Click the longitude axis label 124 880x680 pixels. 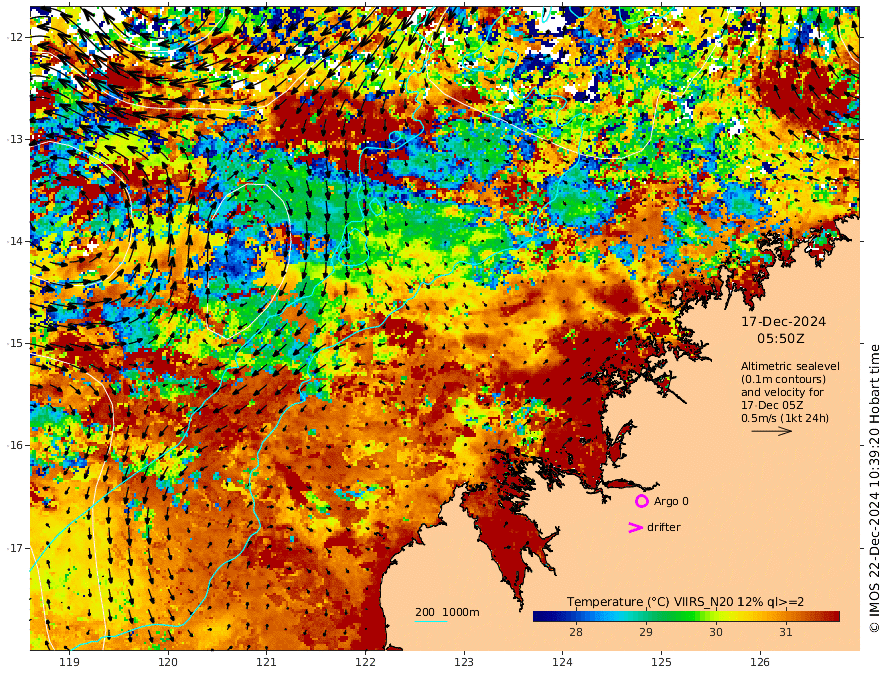click(x=562, y=663)
